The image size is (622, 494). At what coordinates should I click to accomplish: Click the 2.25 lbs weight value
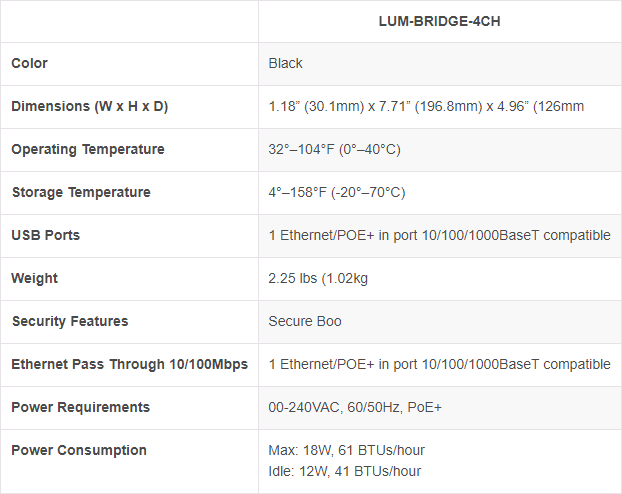pos(318,279)
